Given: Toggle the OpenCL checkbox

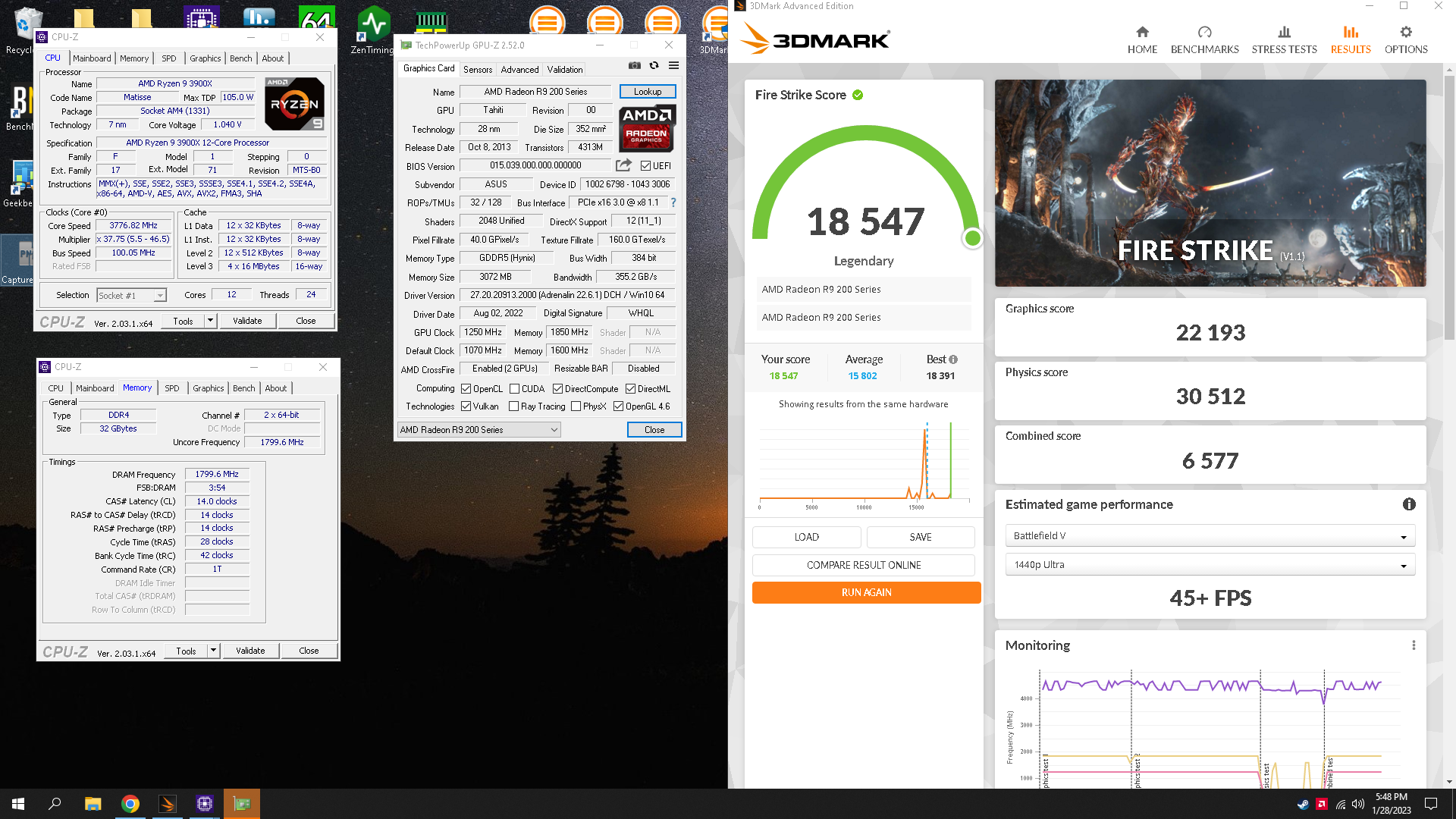Looking at the screenshot, I should [466, 389].
